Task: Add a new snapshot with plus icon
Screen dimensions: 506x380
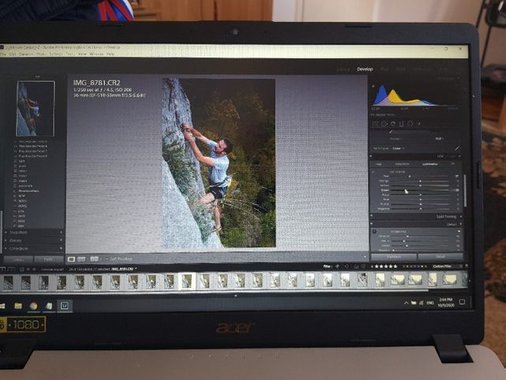Action: pyautogui.click(x=61, y=232)
